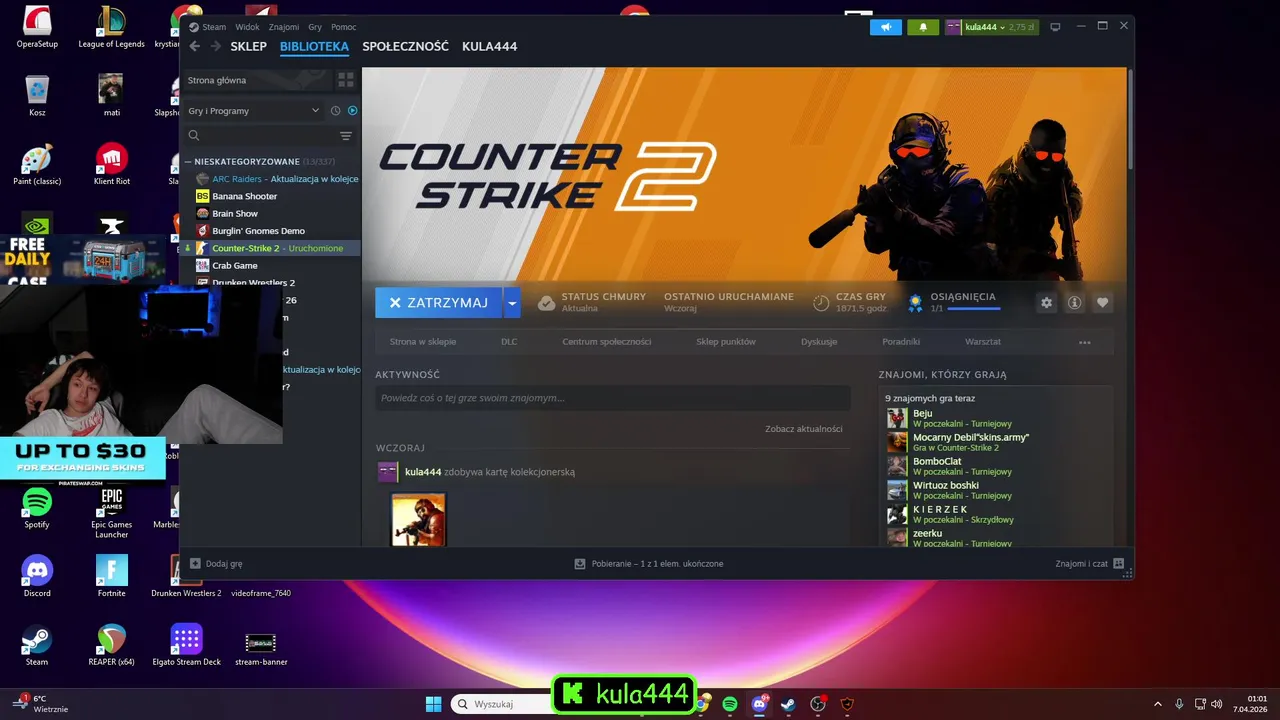
Task: Open Strona w sklepie link
Action: click(x=423, y=342)
